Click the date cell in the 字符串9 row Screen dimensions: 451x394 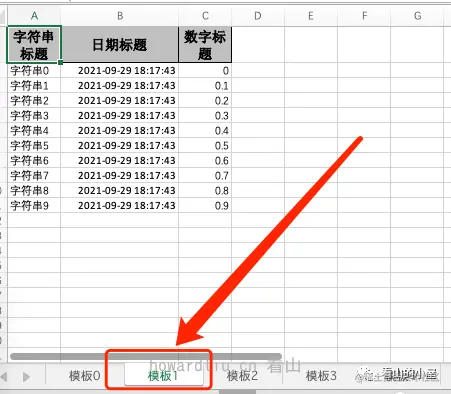[120, 205]
